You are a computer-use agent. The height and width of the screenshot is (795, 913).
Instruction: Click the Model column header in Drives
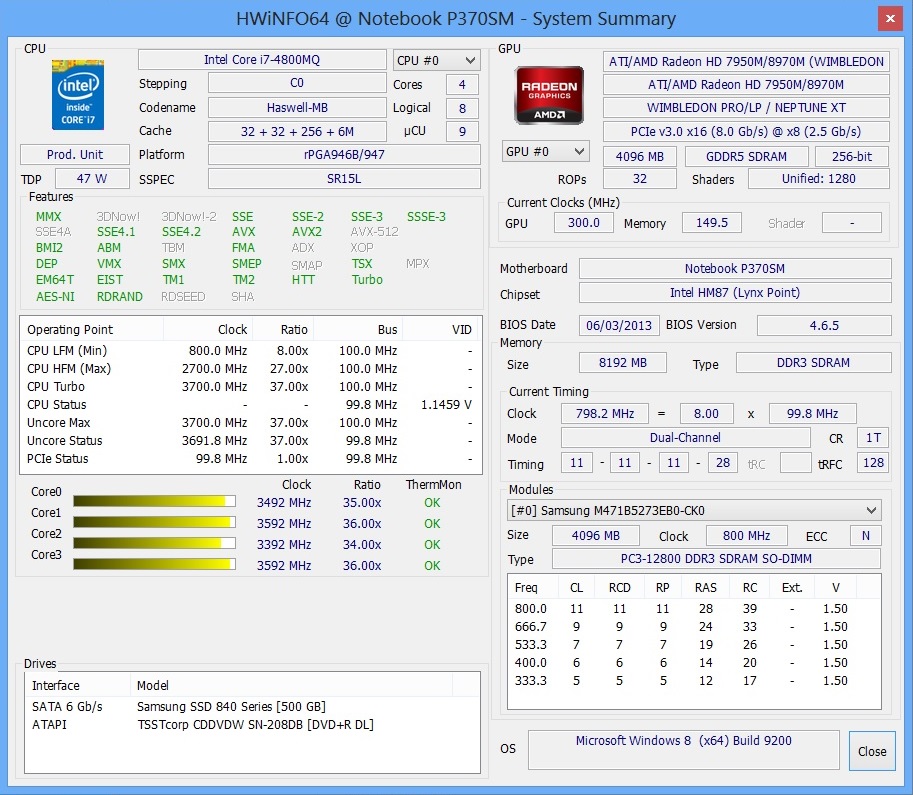click(x=291, y=686)
